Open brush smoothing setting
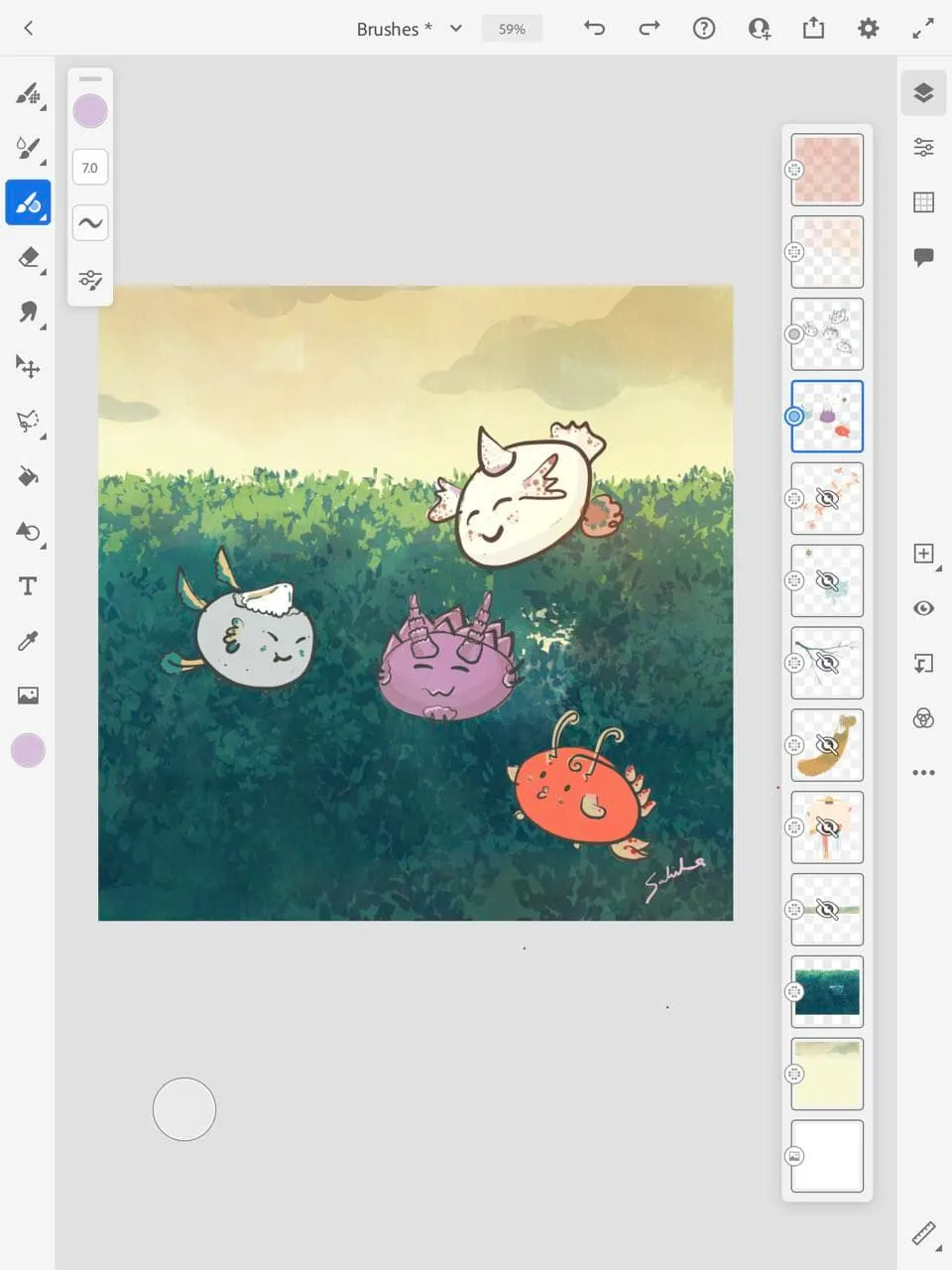 (90, 223)
